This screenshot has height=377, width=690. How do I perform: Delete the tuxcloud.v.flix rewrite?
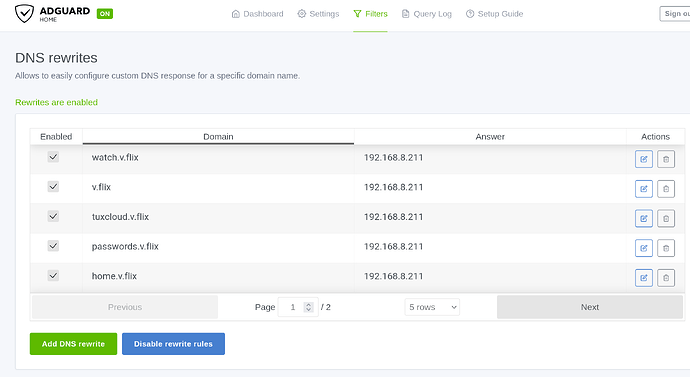point(666,219)
